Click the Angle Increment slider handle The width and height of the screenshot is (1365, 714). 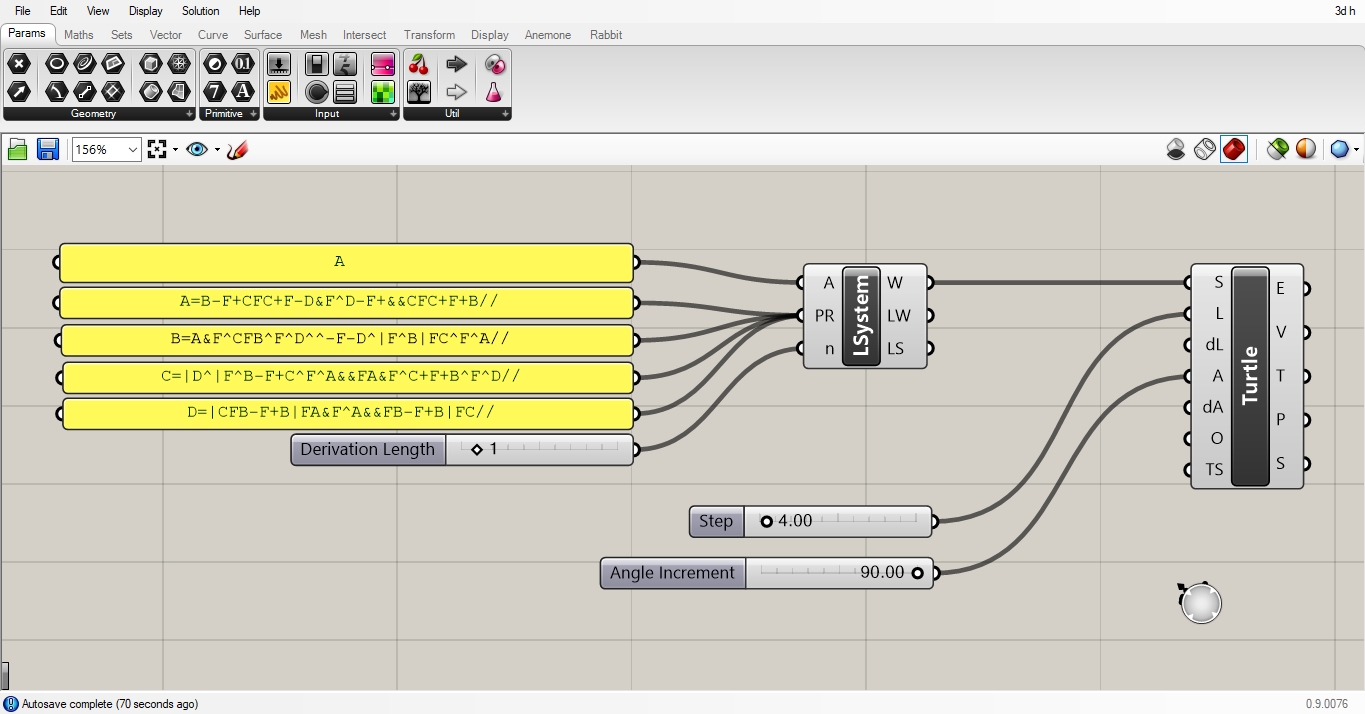(917, 573)
